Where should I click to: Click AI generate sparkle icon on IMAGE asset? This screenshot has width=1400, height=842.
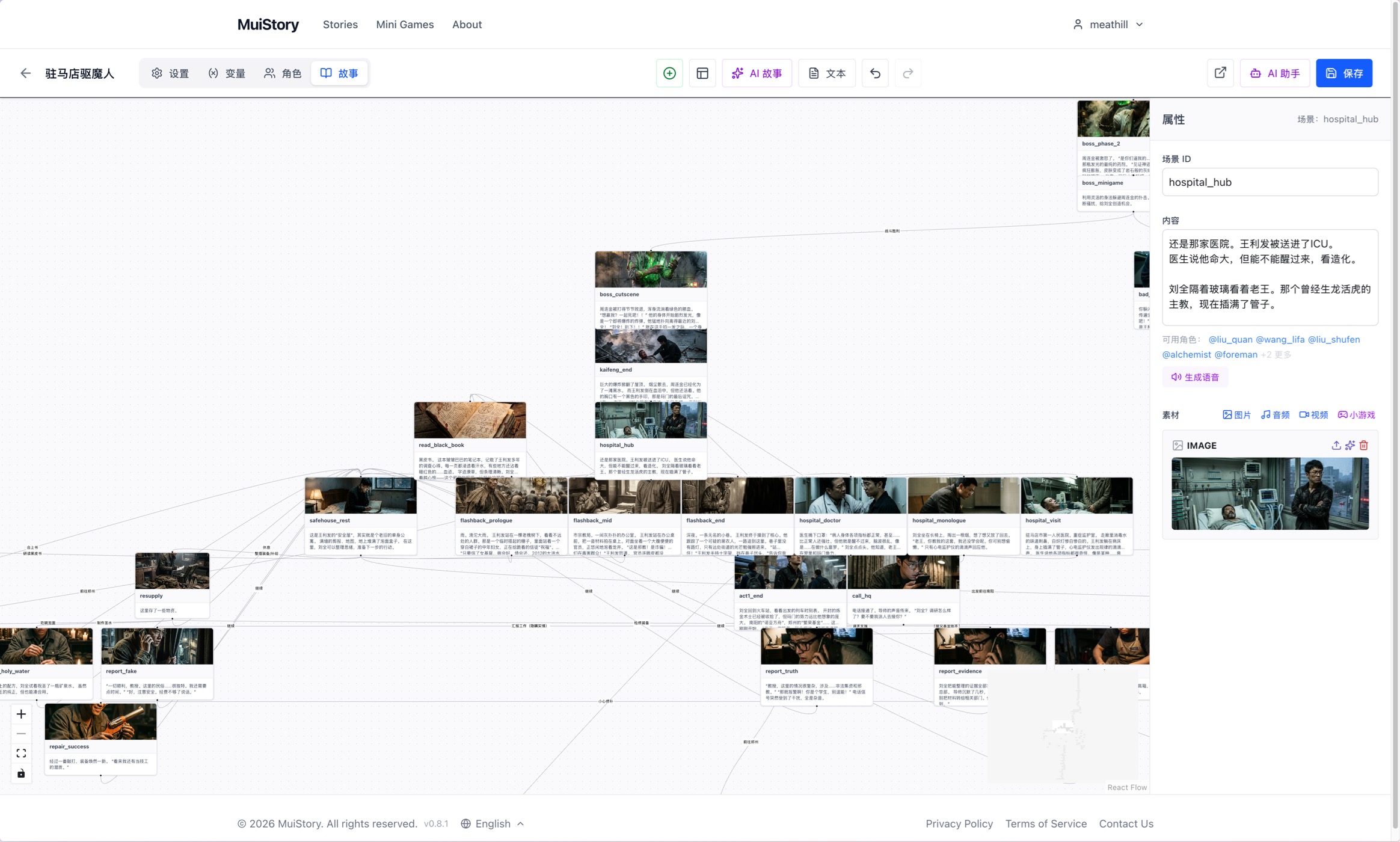pyautogui.click(x=1350, y=445)
